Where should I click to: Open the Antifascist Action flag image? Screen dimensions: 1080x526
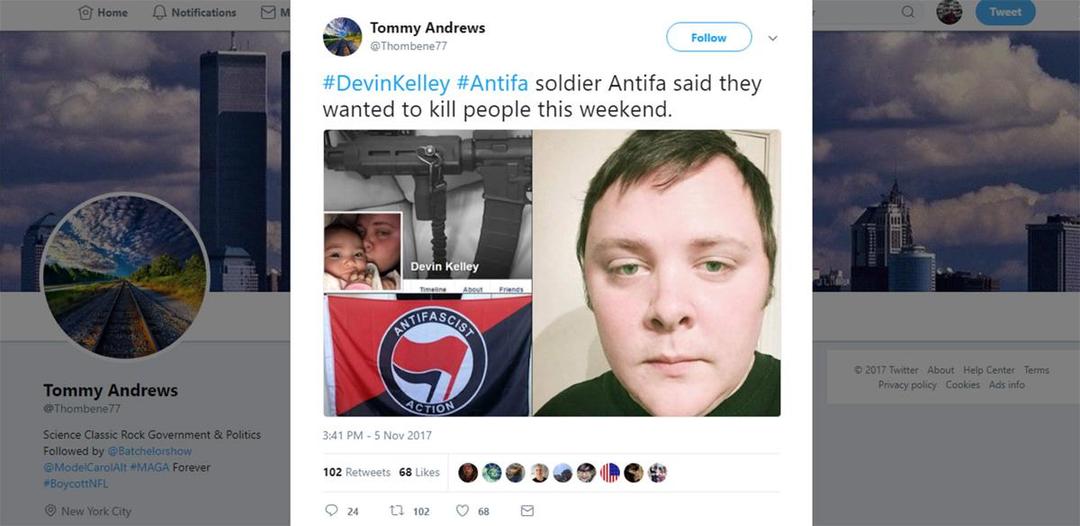(428, 356)
